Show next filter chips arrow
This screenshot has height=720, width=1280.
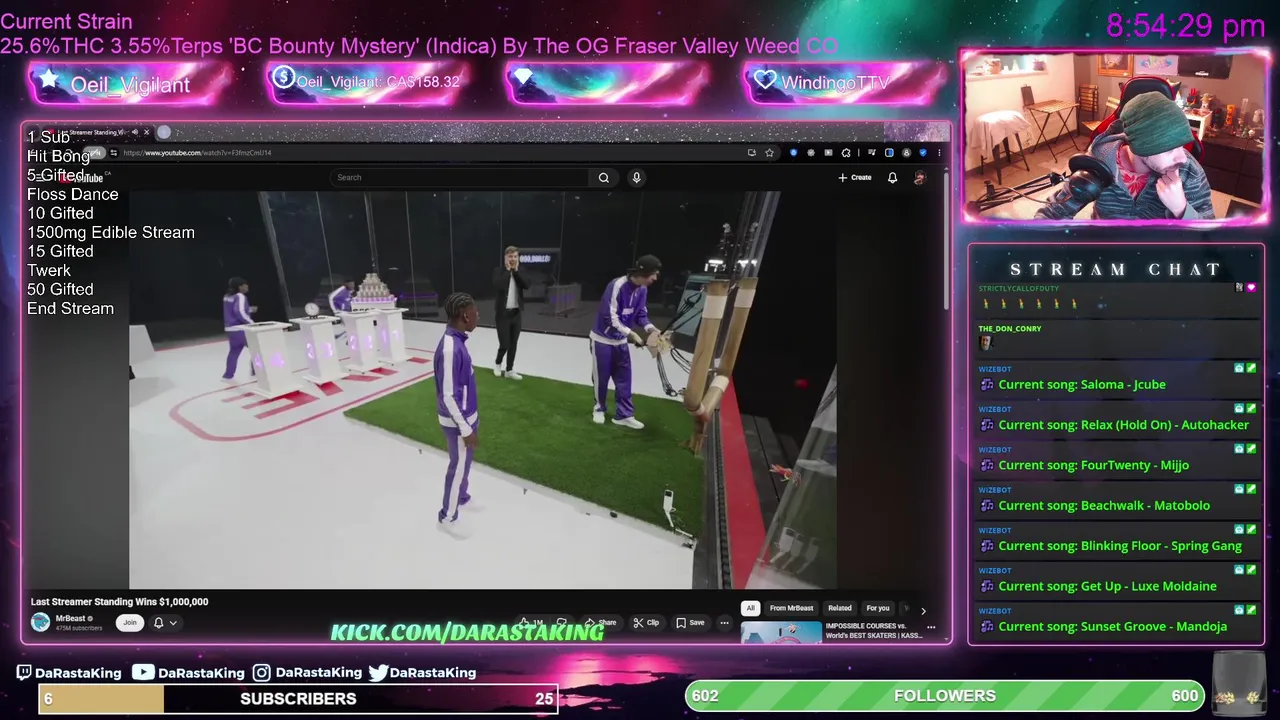tap(923, 609)
